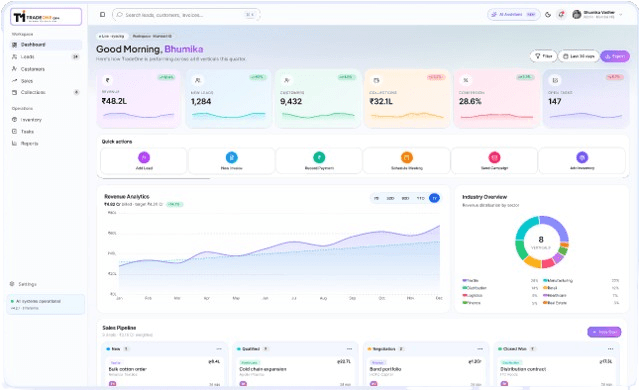The height and width of the screenshot is (390, 639).
Task: Click the 147 open tasks value
Action: click(555, 101)
